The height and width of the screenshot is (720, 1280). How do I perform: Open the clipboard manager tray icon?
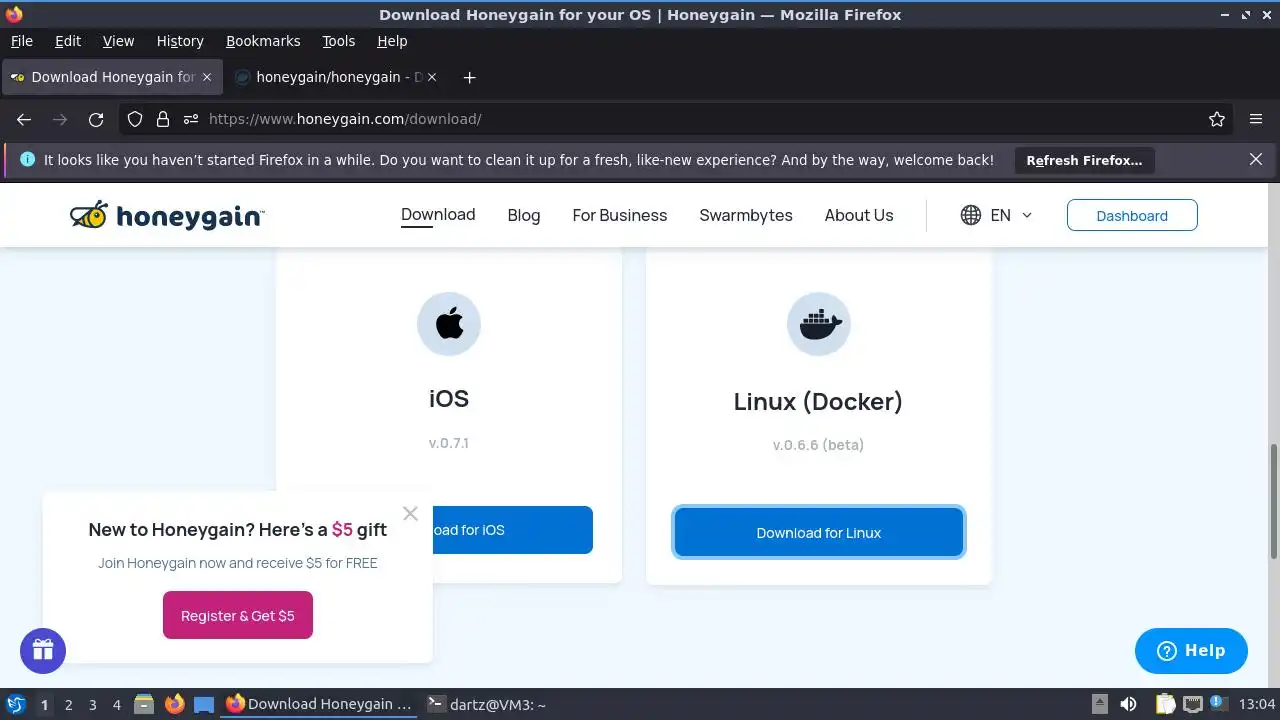(1165, 704)
